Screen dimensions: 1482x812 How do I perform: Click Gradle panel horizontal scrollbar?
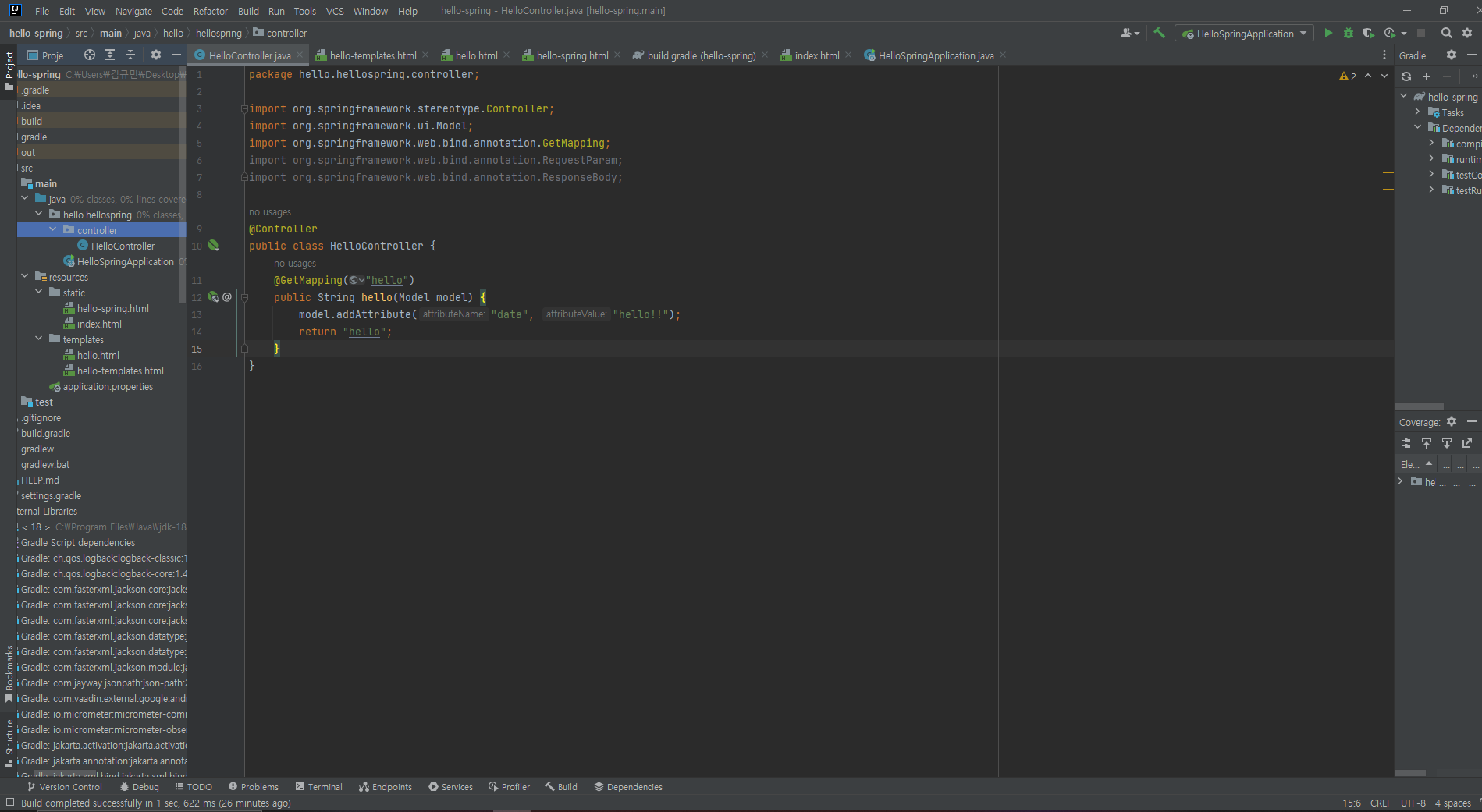click(x=1419, y=406)
